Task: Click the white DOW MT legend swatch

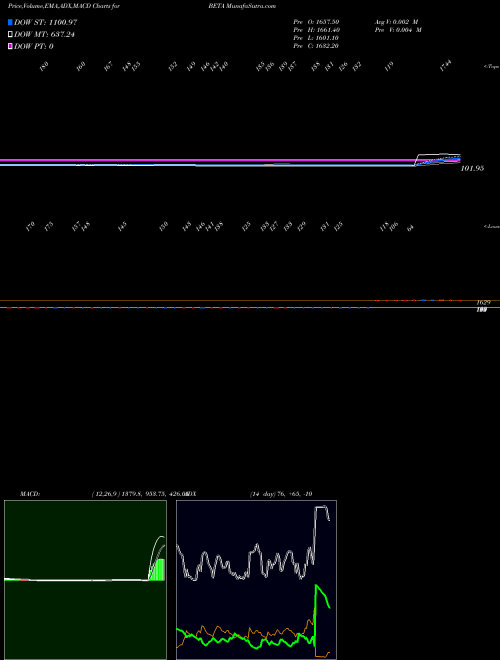Action: click(10, 35)
